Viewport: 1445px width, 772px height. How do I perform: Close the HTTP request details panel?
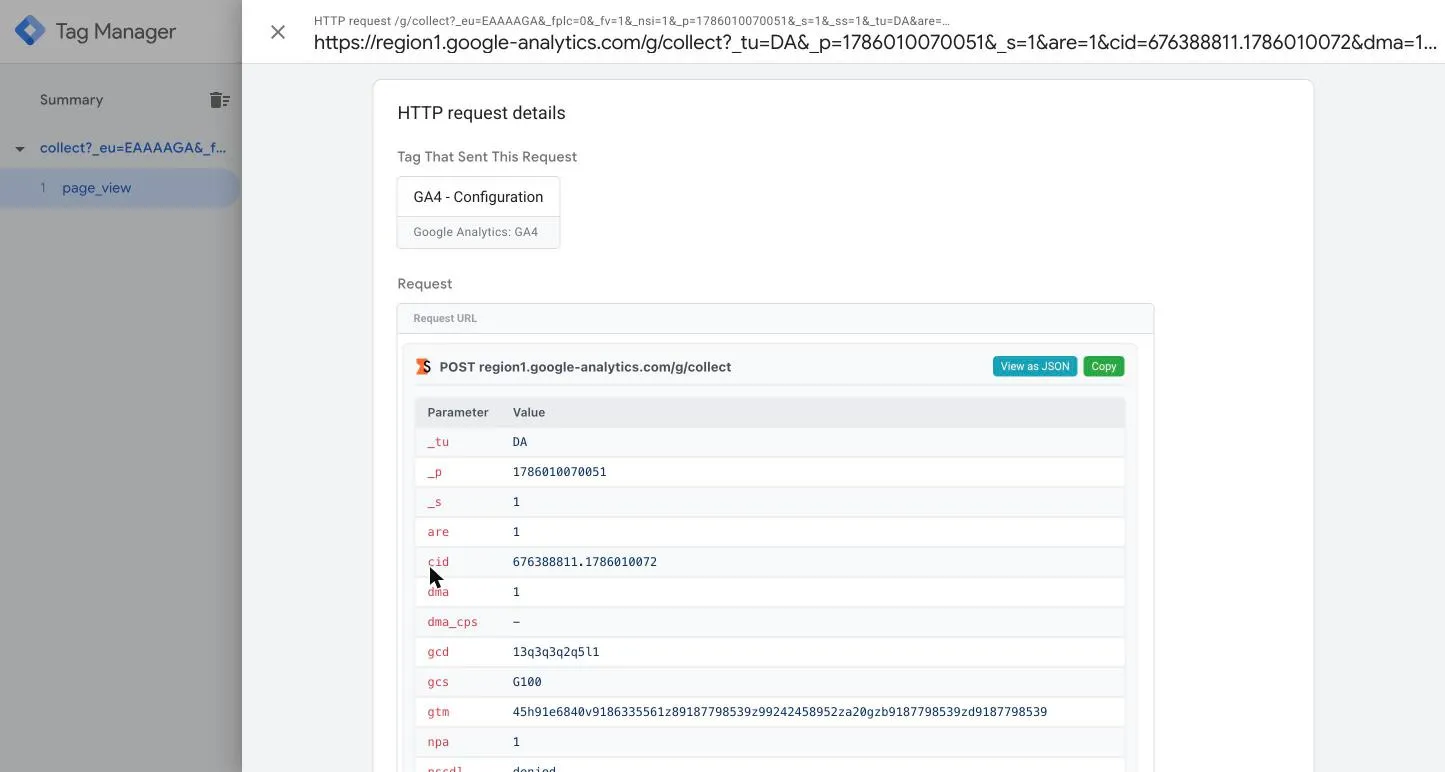[x=278, y=32]
